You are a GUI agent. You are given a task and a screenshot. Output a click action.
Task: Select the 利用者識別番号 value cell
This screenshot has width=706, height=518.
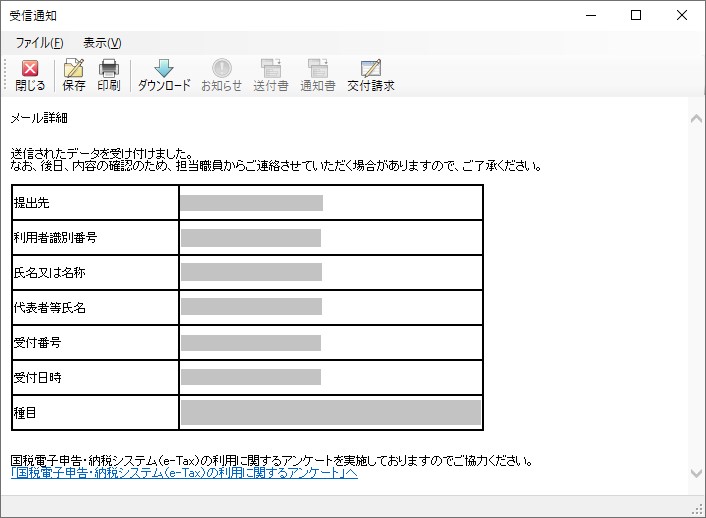tap(331, 238)
